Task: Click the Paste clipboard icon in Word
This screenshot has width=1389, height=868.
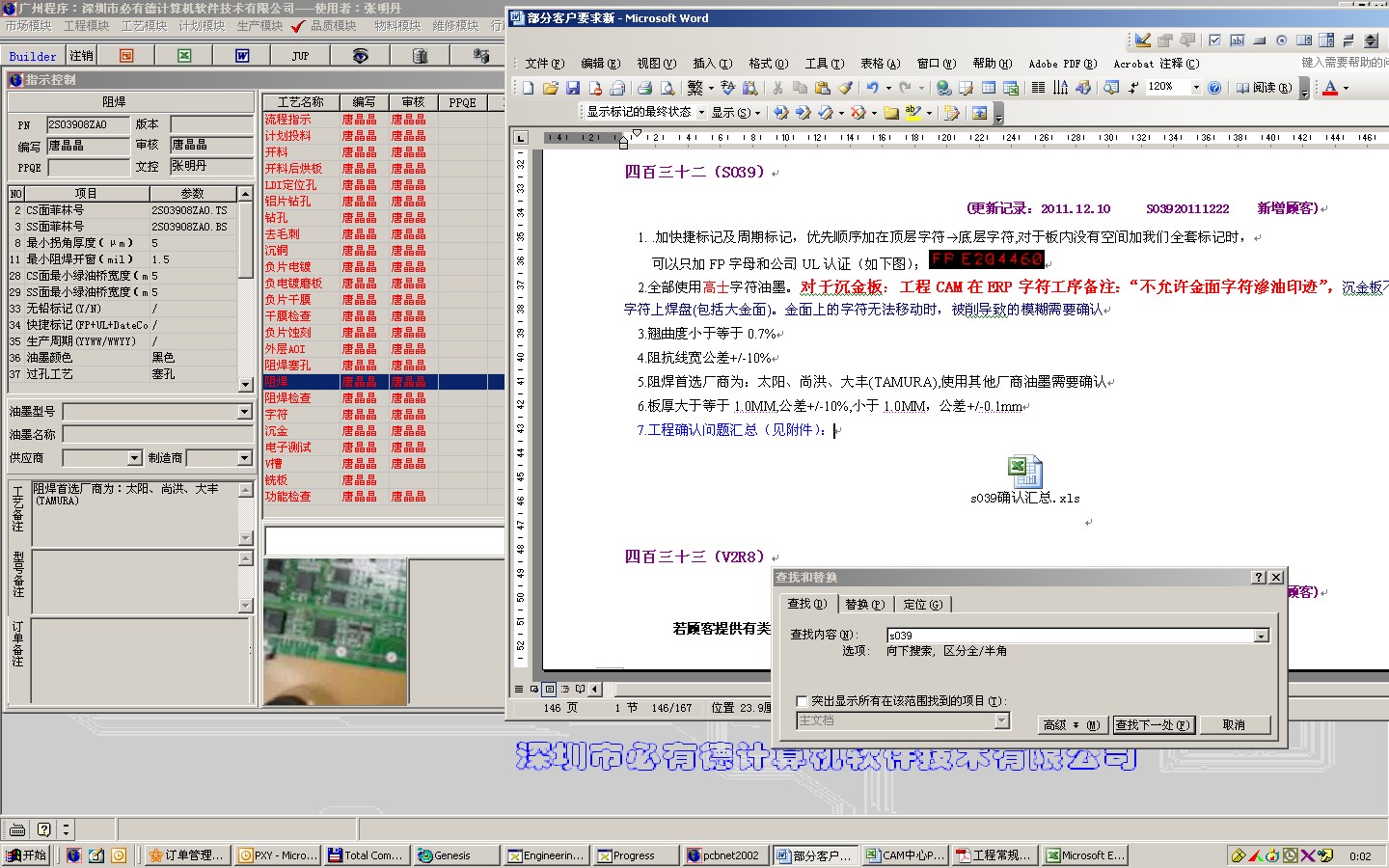Action: click(823, 88)
